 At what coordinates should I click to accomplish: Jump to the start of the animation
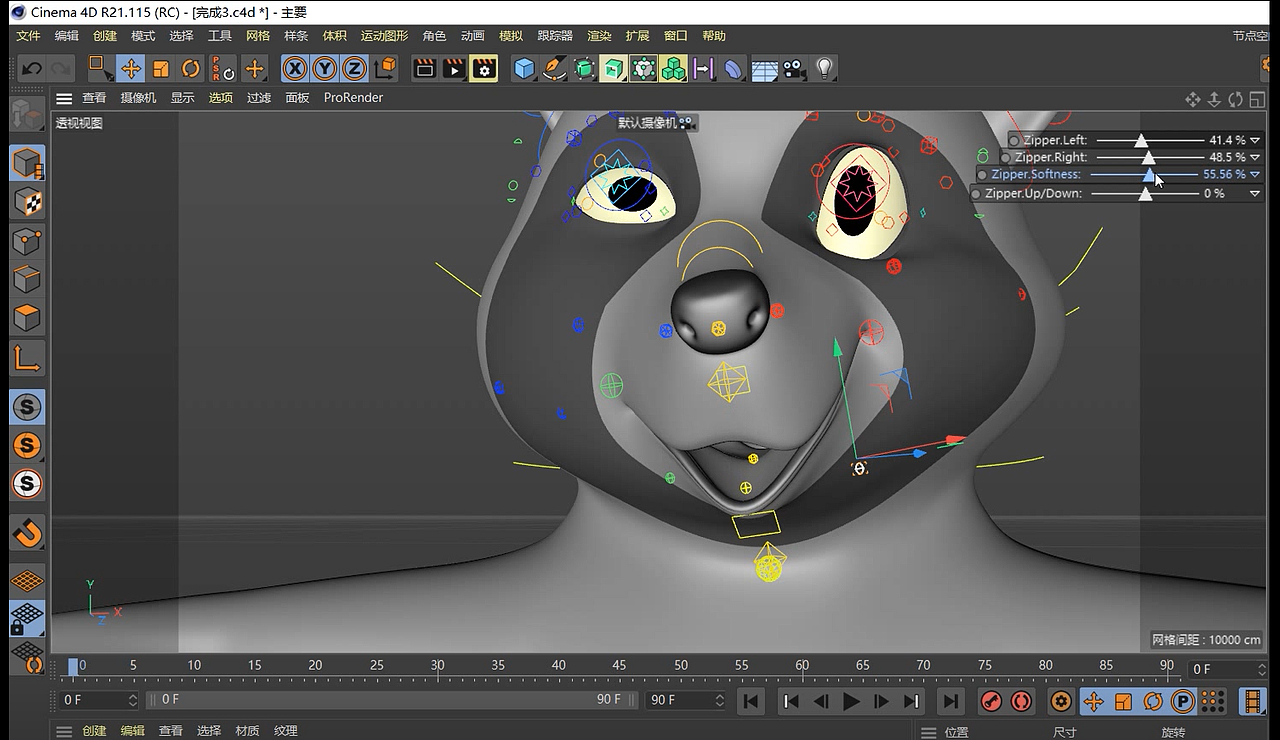(x=751, y=701)
